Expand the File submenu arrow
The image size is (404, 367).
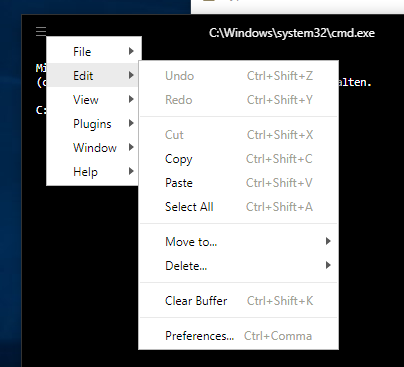tap(131, 51)
